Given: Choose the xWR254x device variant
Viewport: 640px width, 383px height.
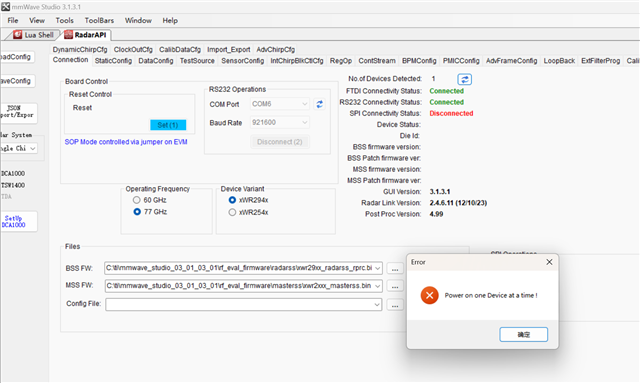Looking at the screenshot, I should point(232,212).
